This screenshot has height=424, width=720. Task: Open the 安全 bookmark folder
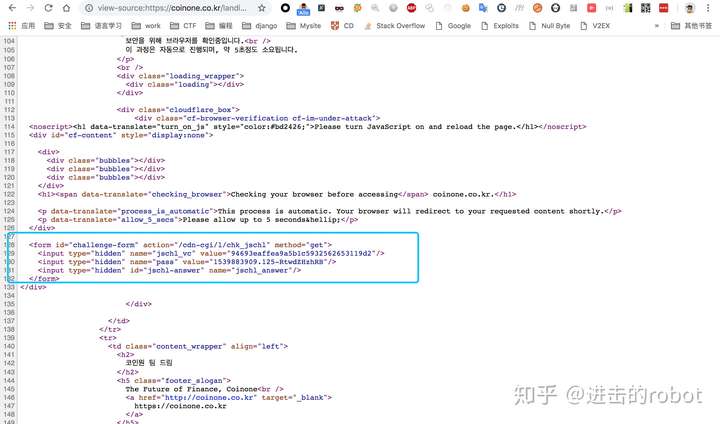click(x=58, y=26)
